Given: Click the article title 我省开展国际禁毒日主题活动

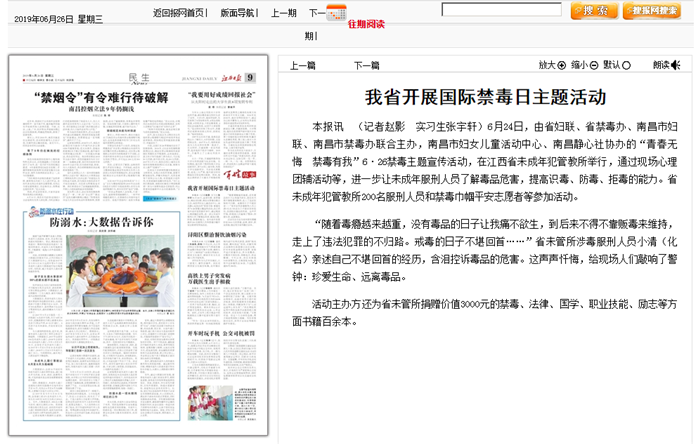Looking at the screenshot, I should click(485, 97).
